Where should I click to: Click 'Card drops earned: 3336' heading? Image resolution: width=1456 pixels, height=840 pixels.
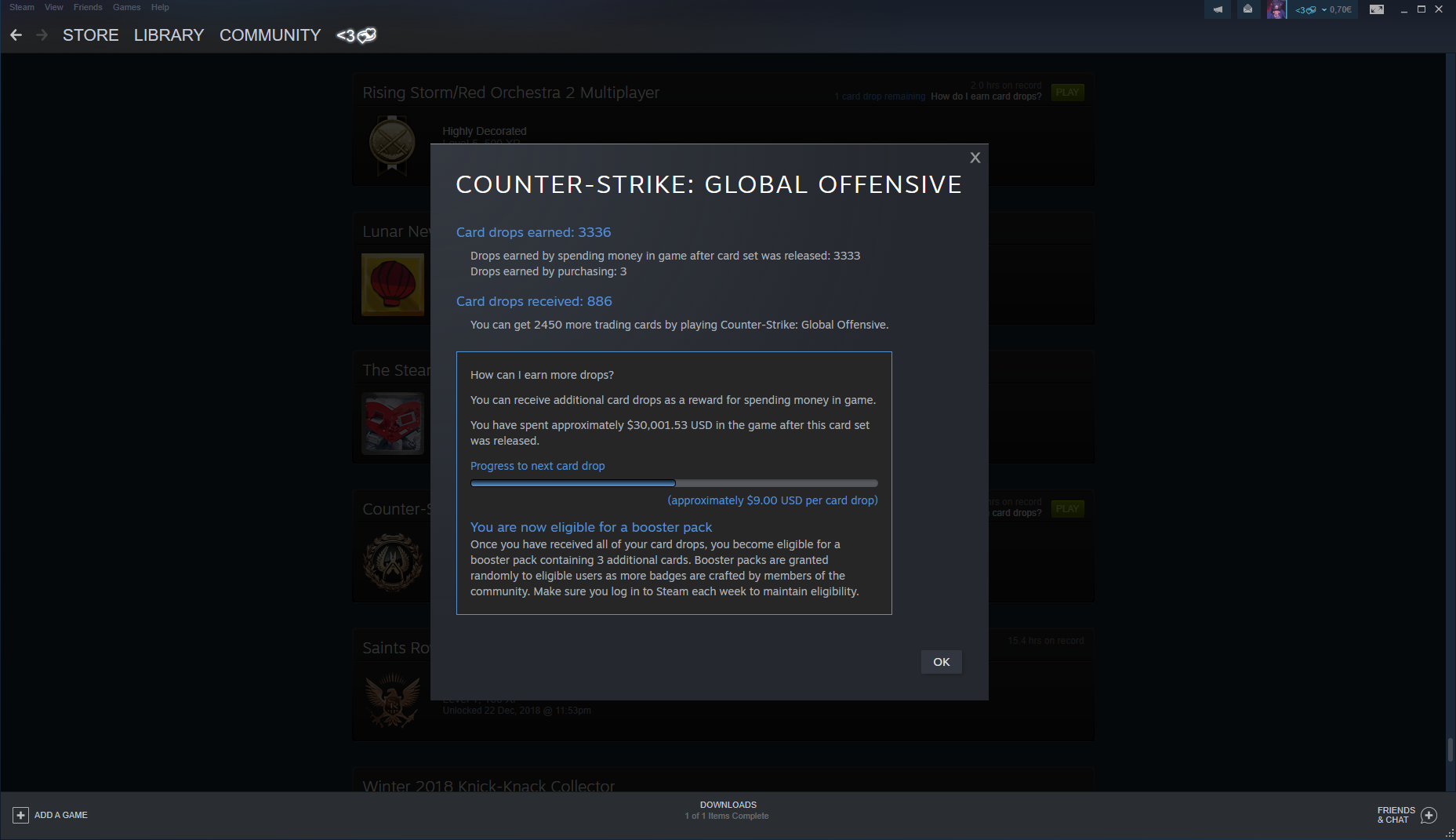[x=534, y=232]
